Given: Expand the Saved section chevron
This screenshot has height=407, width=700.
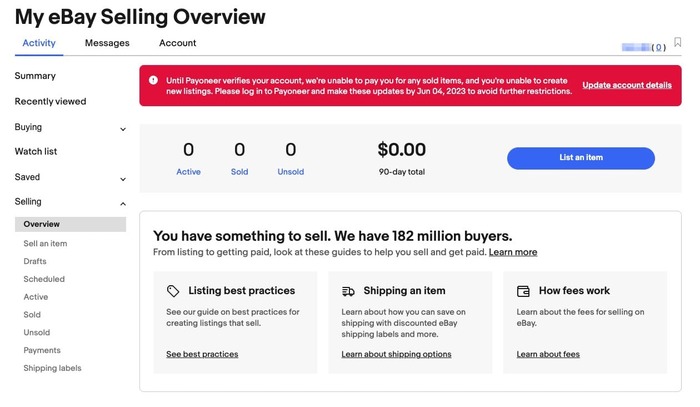Looking at the screenshot, I should 123,179.
